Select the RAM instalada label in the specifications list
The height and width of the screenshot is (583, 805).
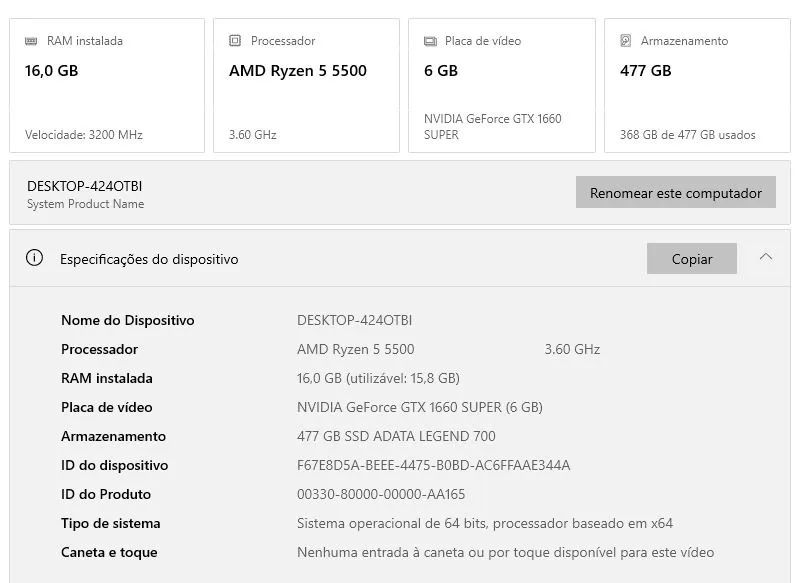click(107, 378)
